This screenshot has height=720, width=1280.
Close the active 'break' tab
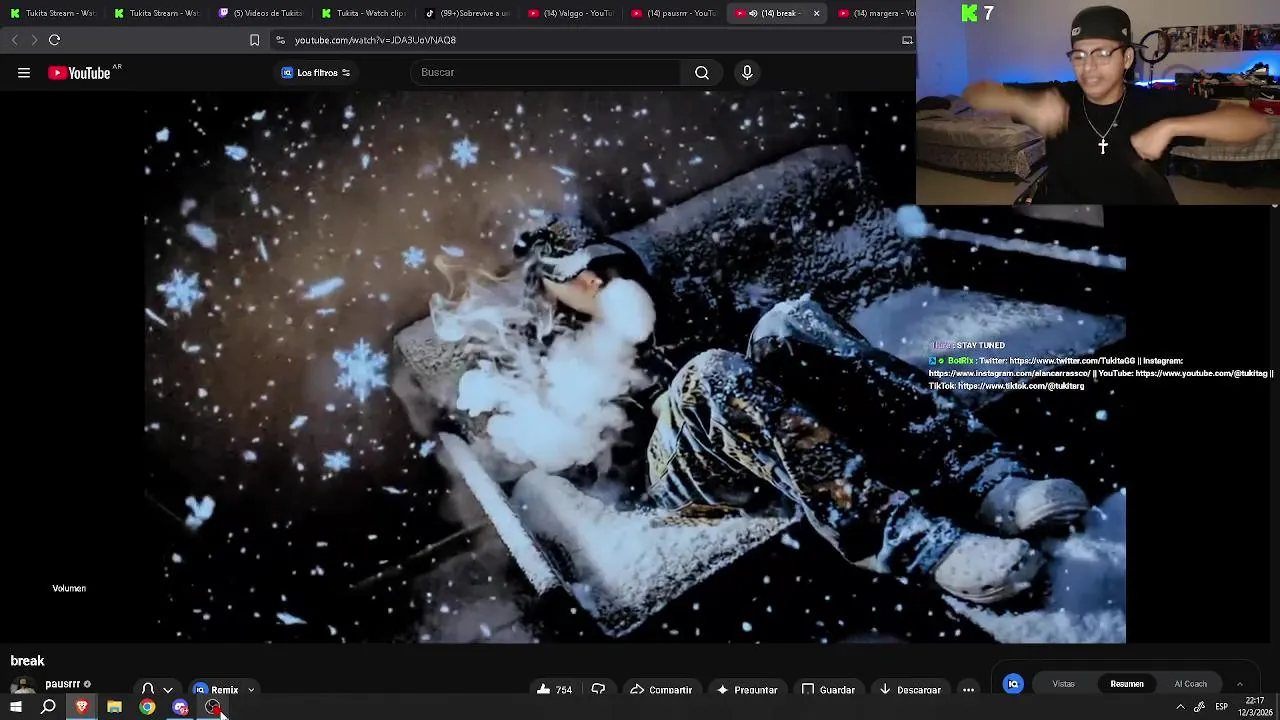coord(816,13)
